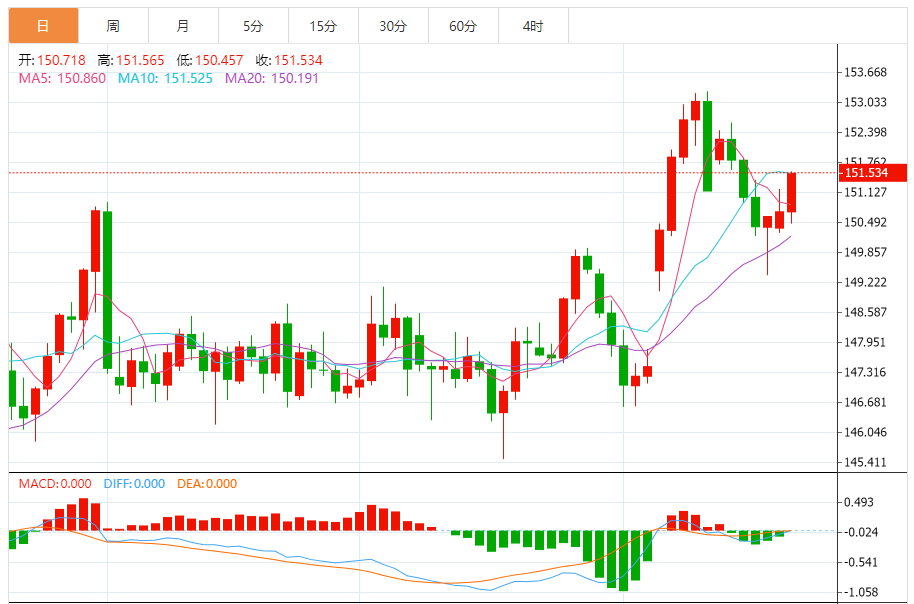Click the close price value 151.534 in header
This screenshot has width=914, height=604.
[x=298, y=60]
